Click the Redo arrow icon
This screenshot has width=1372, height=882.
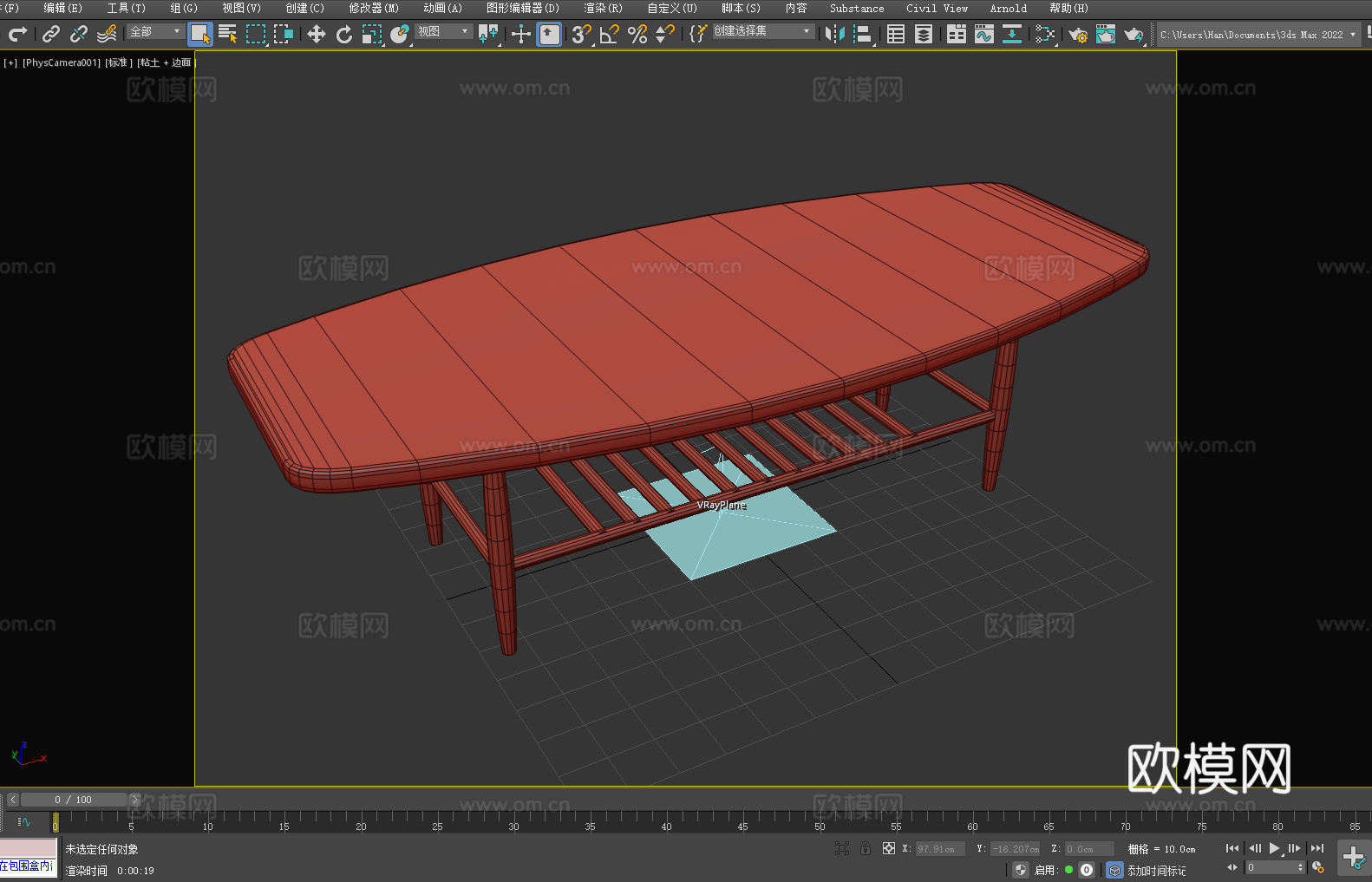click(17, 34)
